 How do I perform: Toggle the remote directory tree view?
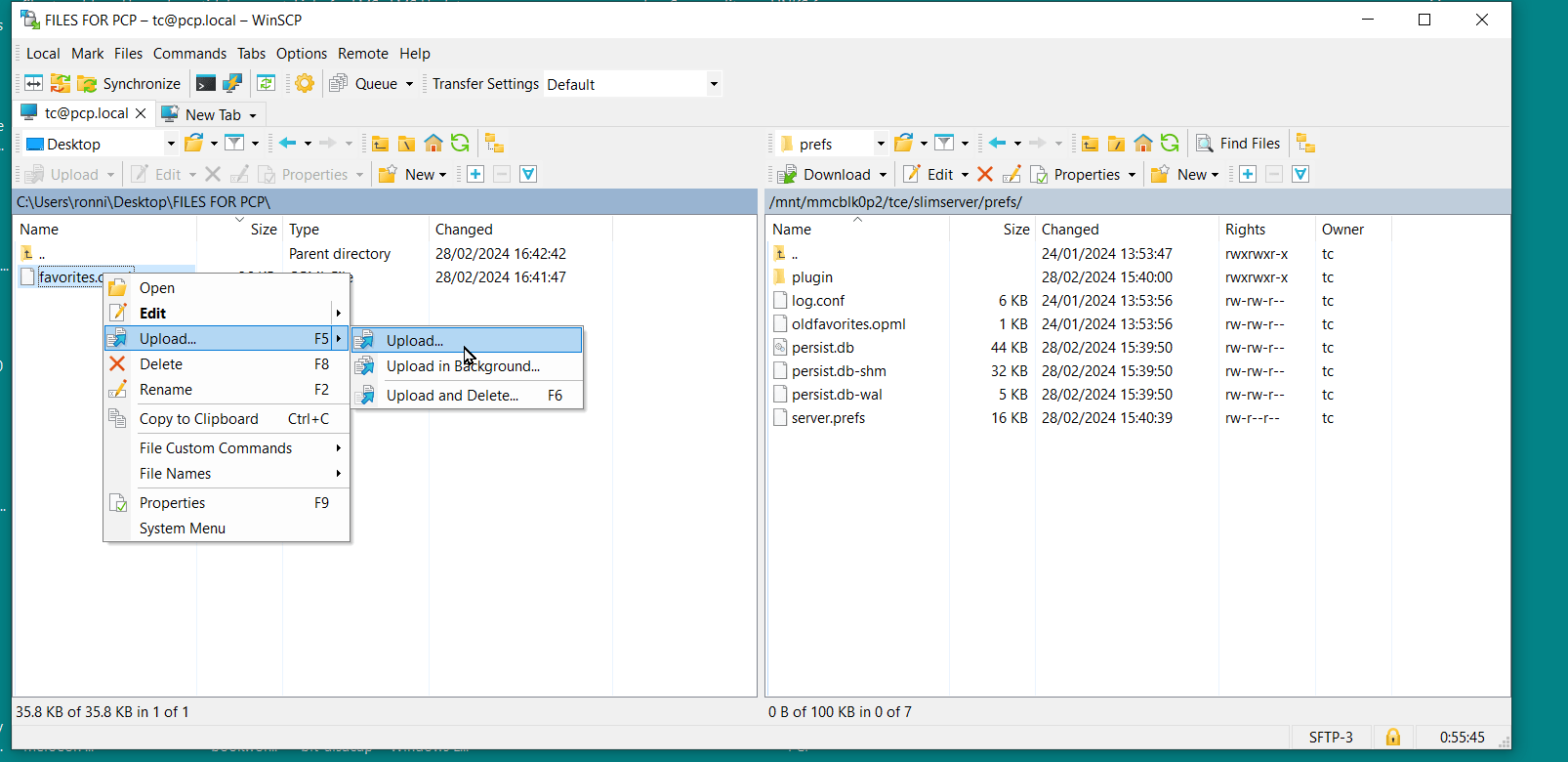point(1305,144)
